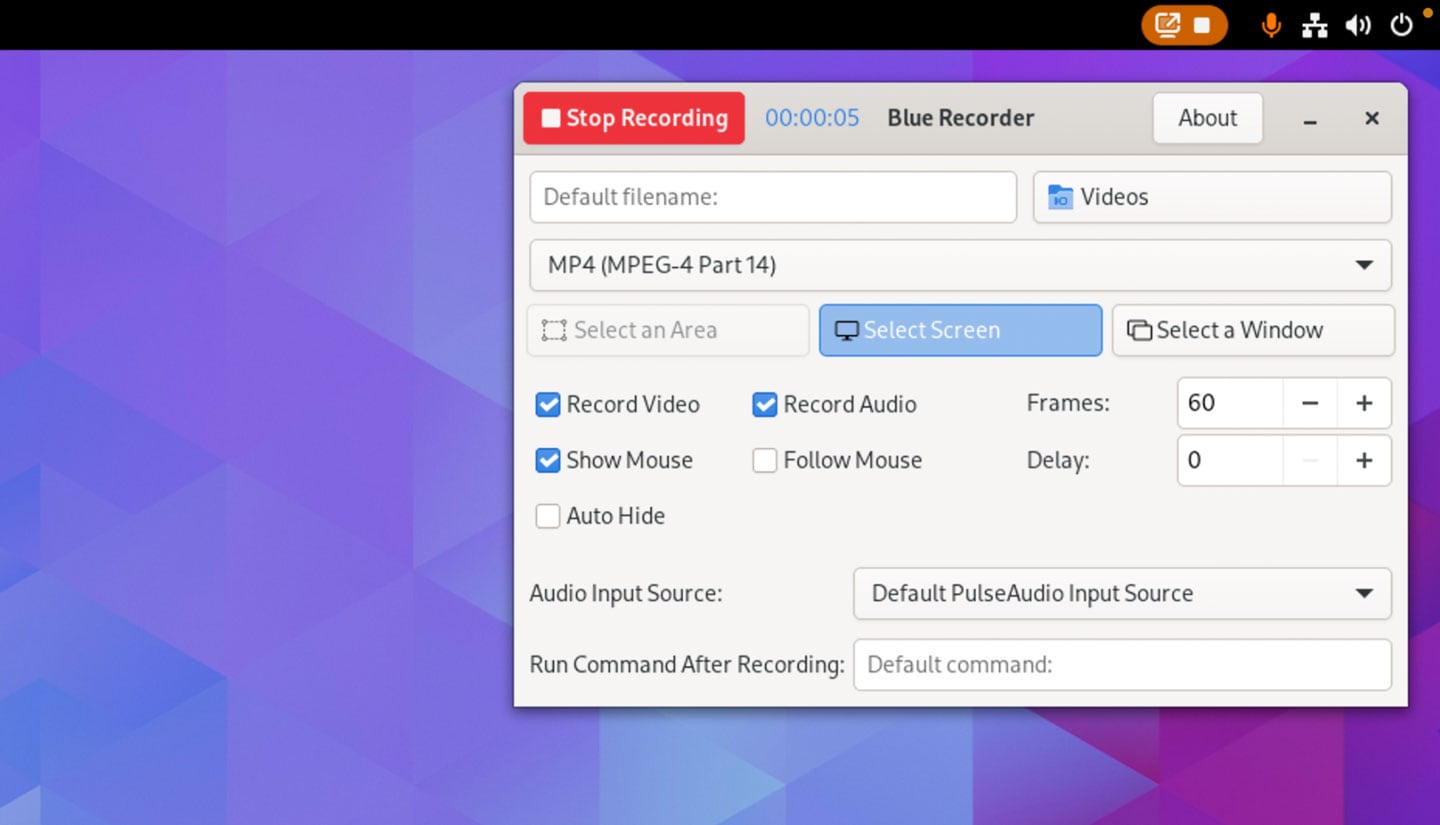Click Select Screen button
1440x825 pixels.
point(960,330)
